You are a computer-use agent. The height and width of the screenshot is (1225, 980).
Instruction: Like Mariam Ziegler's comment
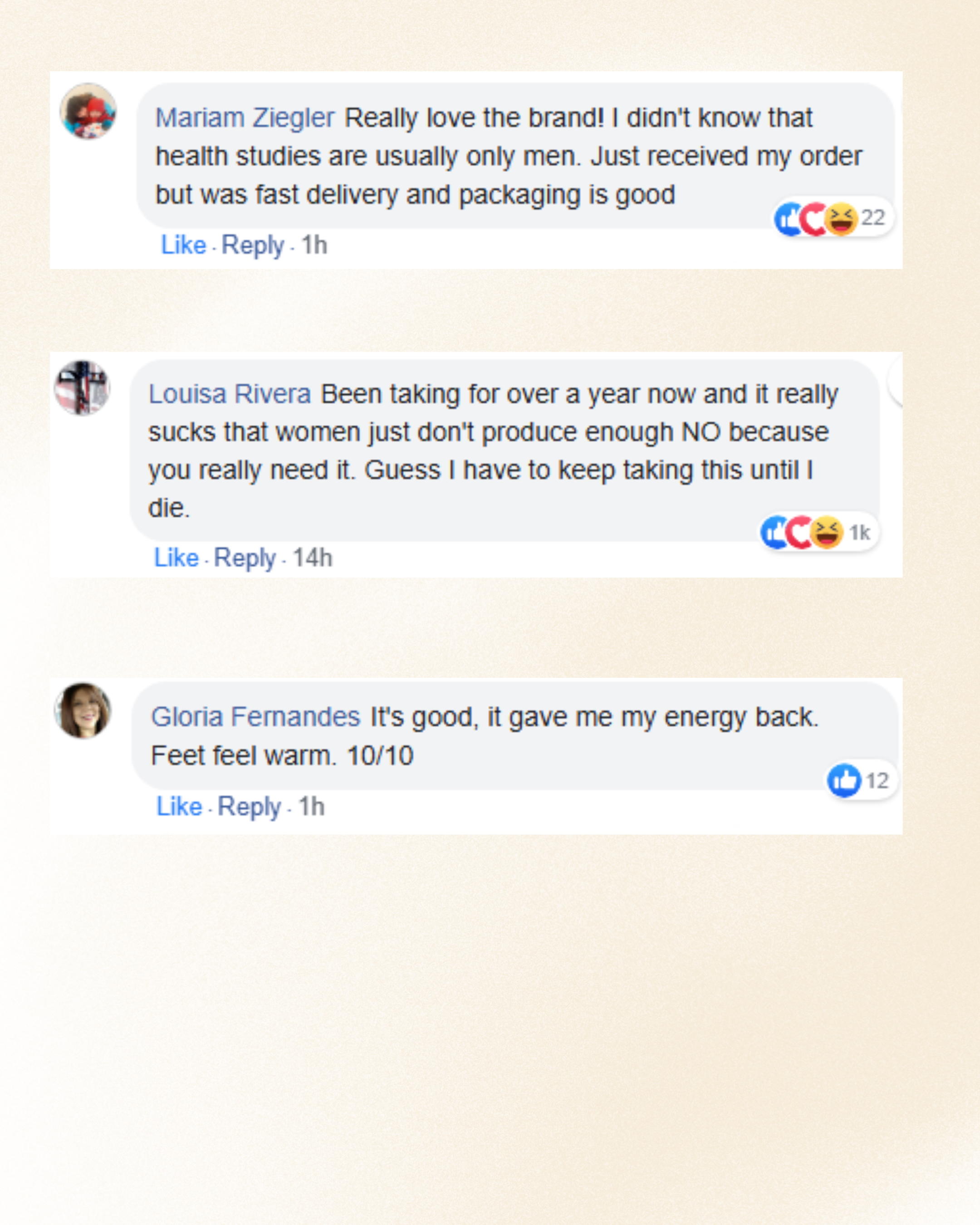point(183,245)
